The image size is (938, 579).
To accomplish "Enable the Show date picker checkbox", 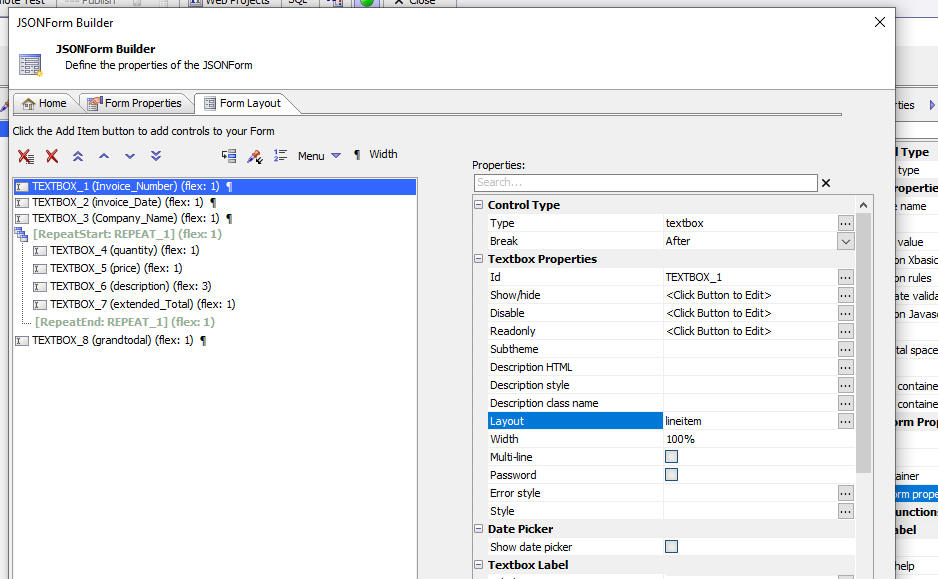I will point(672,547).
